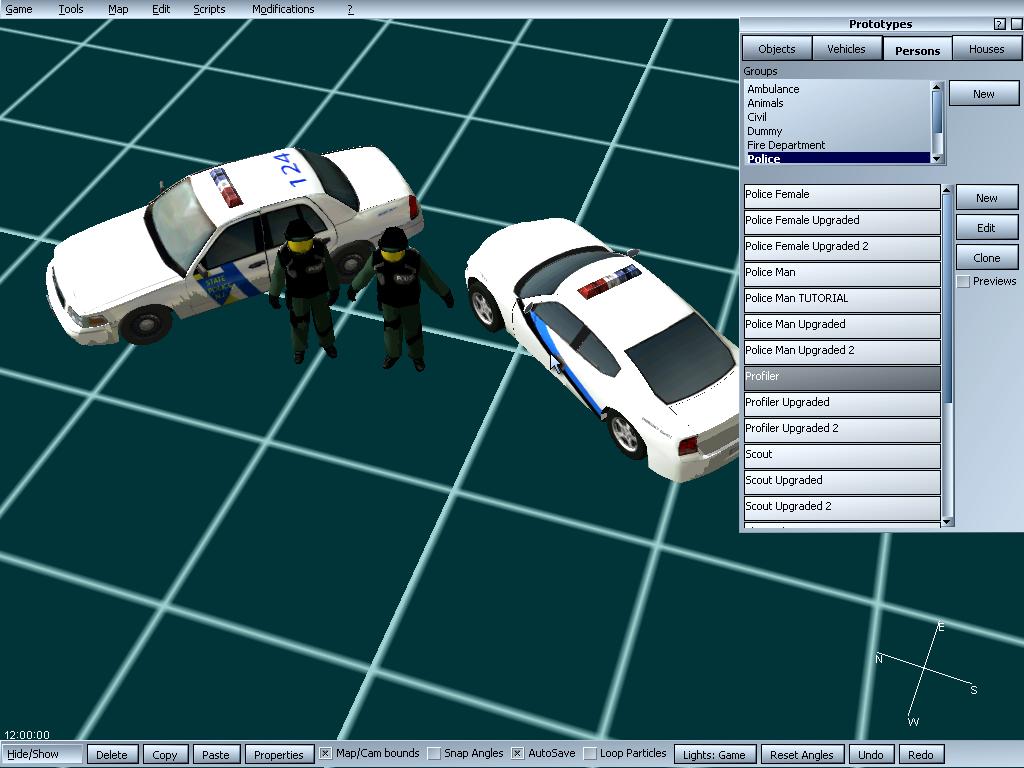Select the Animals group

tap(838, 103)
